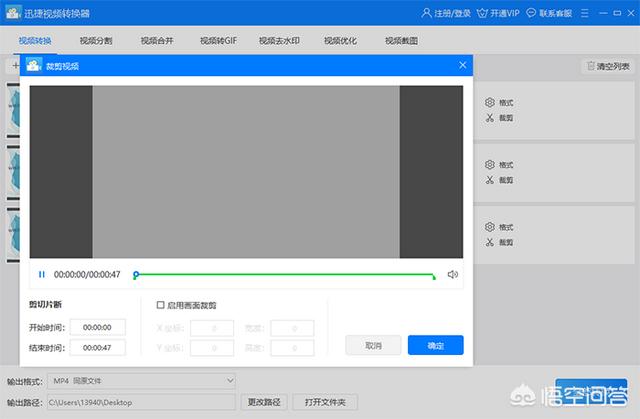Screen dimensions: 640x419
Task: Enable the 启用画面裁剪 checkbox
Action: pyautogui.click(x=160, y=305)
